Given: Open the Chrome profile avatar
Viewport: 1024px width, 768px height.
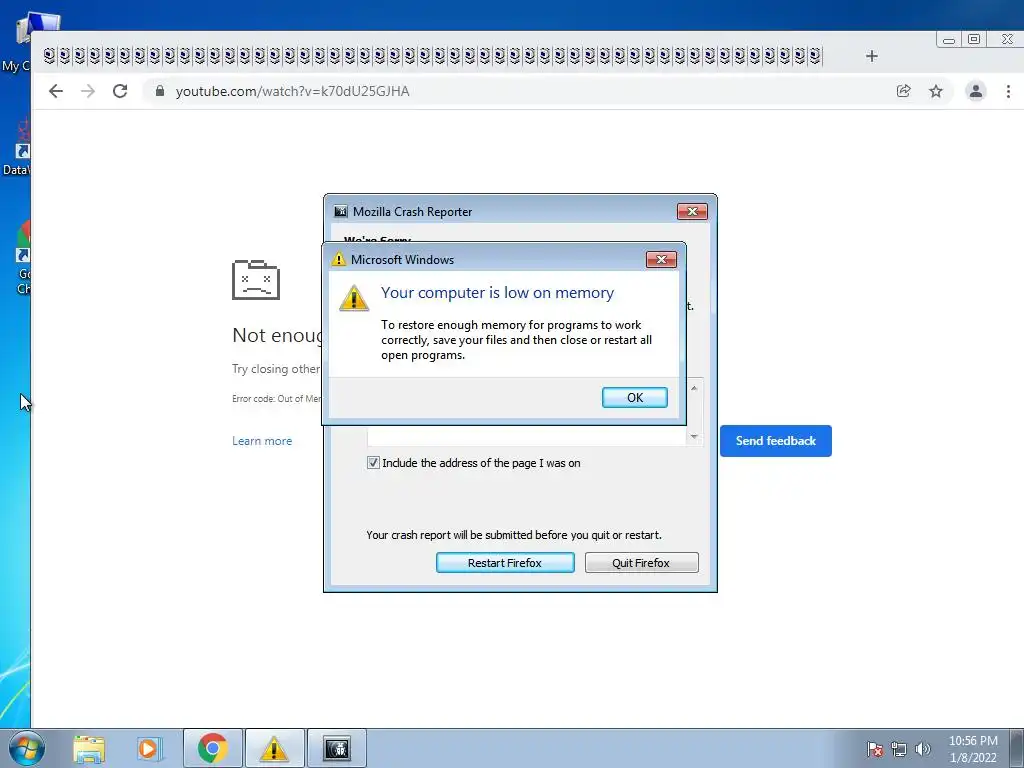Looking at the screenshot, I should tap(976, 91).
